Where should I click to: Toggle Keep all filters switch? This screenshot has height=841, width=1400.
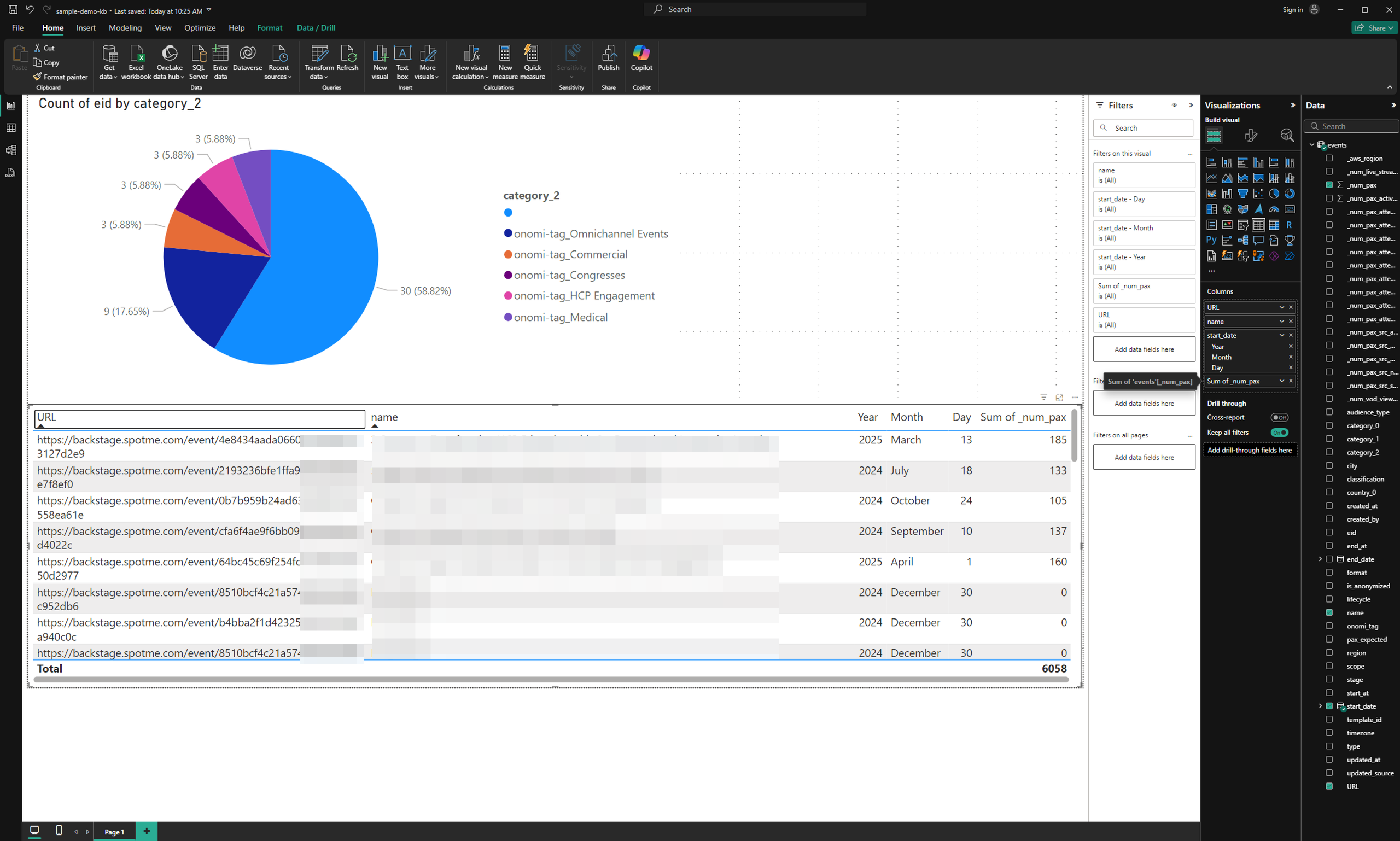1279,433
